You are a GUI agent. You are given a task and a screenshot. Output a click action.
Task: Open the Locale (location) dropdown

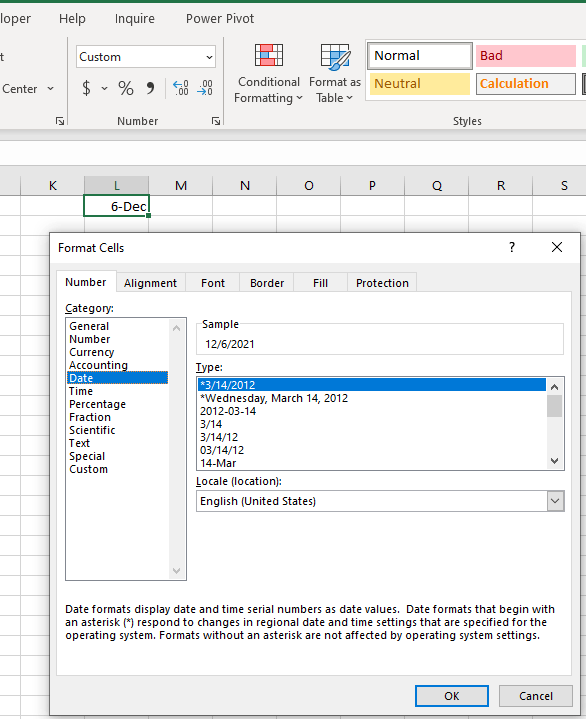pos(555,501)
